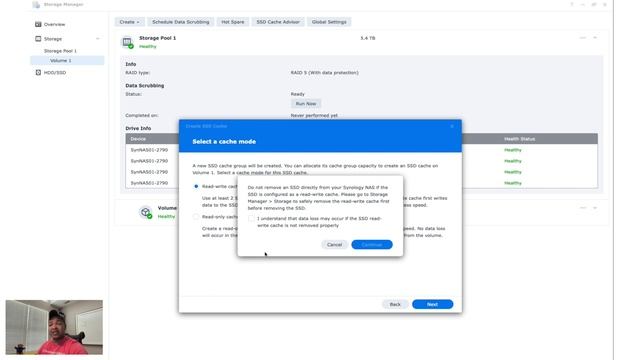Select the Read-write cache radio button
The width and height of the screenshot is (640, 360).
196,186
